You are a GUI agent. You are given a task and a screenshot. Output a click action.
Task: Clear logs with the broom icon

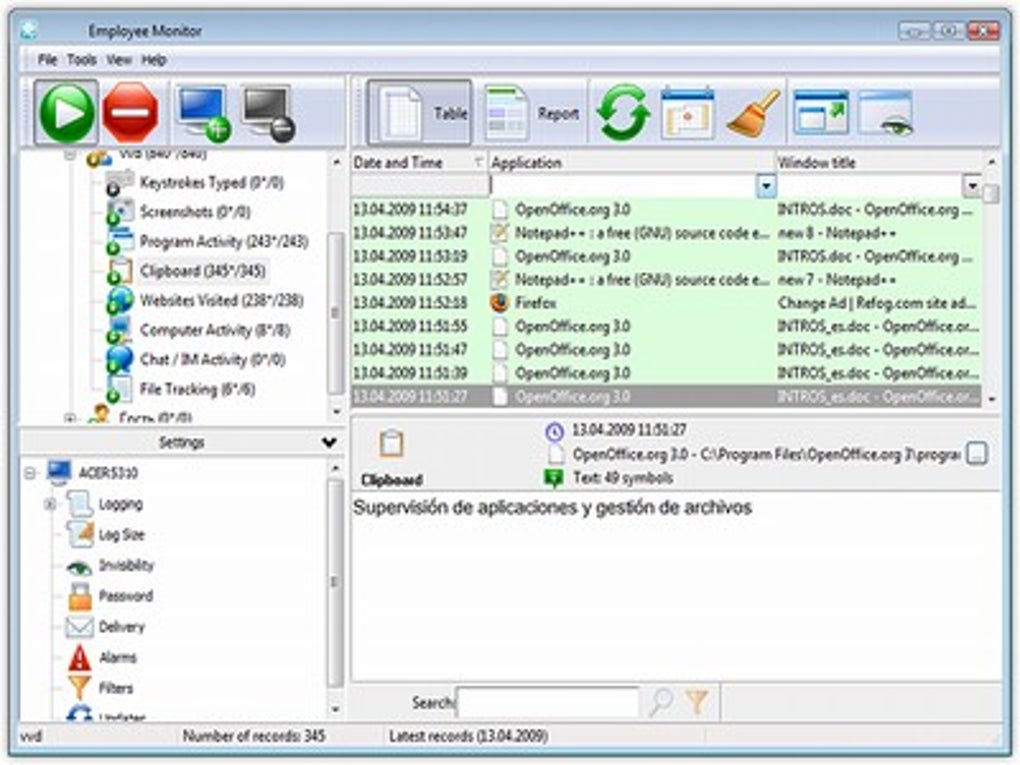pos(752,113)
